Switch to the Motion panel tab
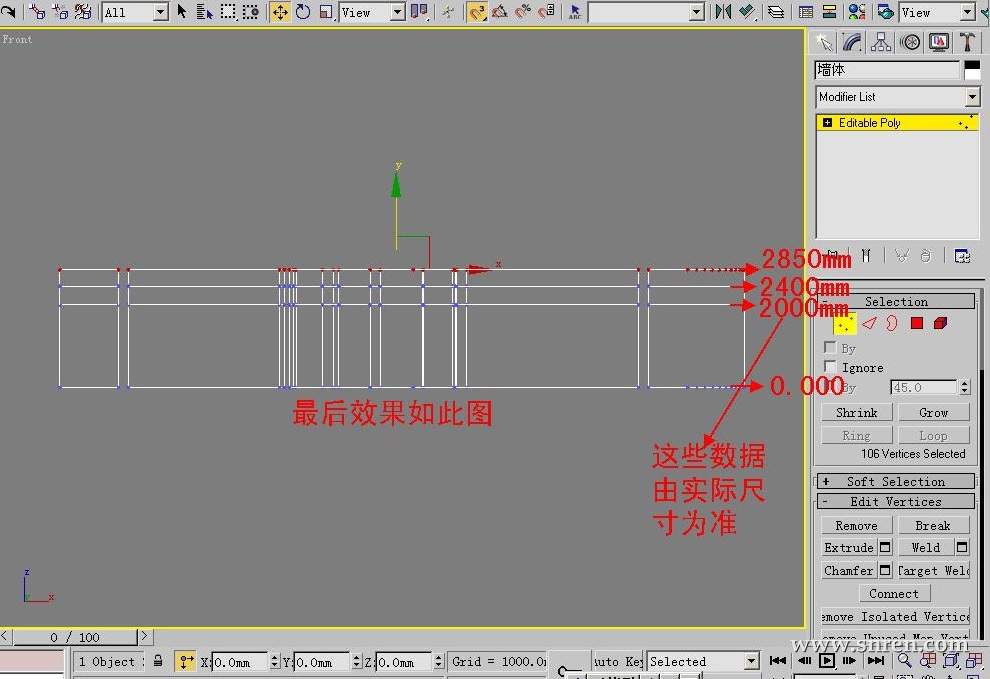Viewport: 990px width, 679px height. 910,42
